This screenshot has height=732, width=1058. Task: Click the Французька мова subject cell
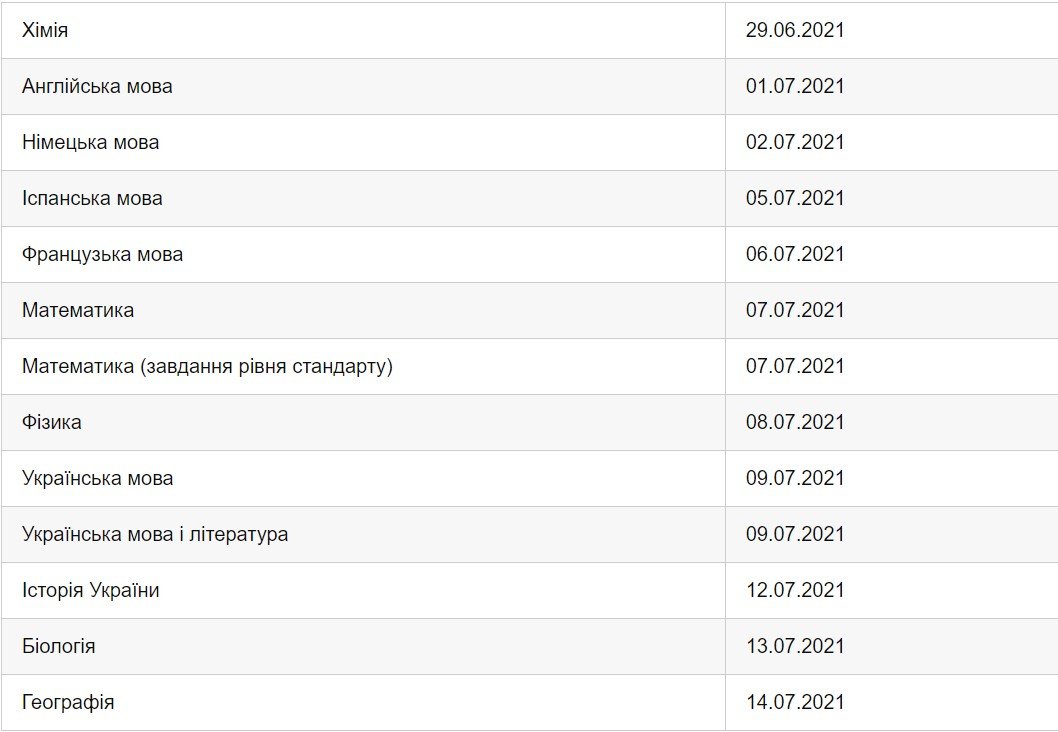tap(102, 254)
